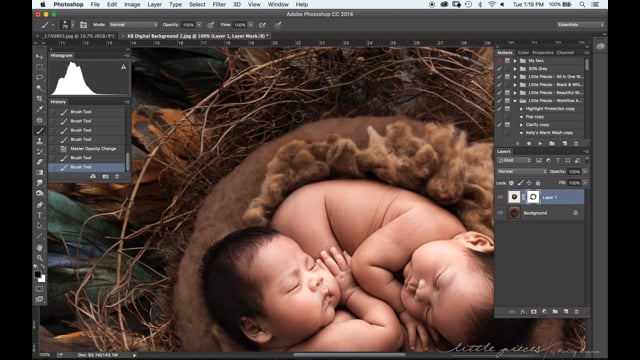Expand the 50% Grey action folder
This screenshot has height=360, width=640.
point(515,69)
